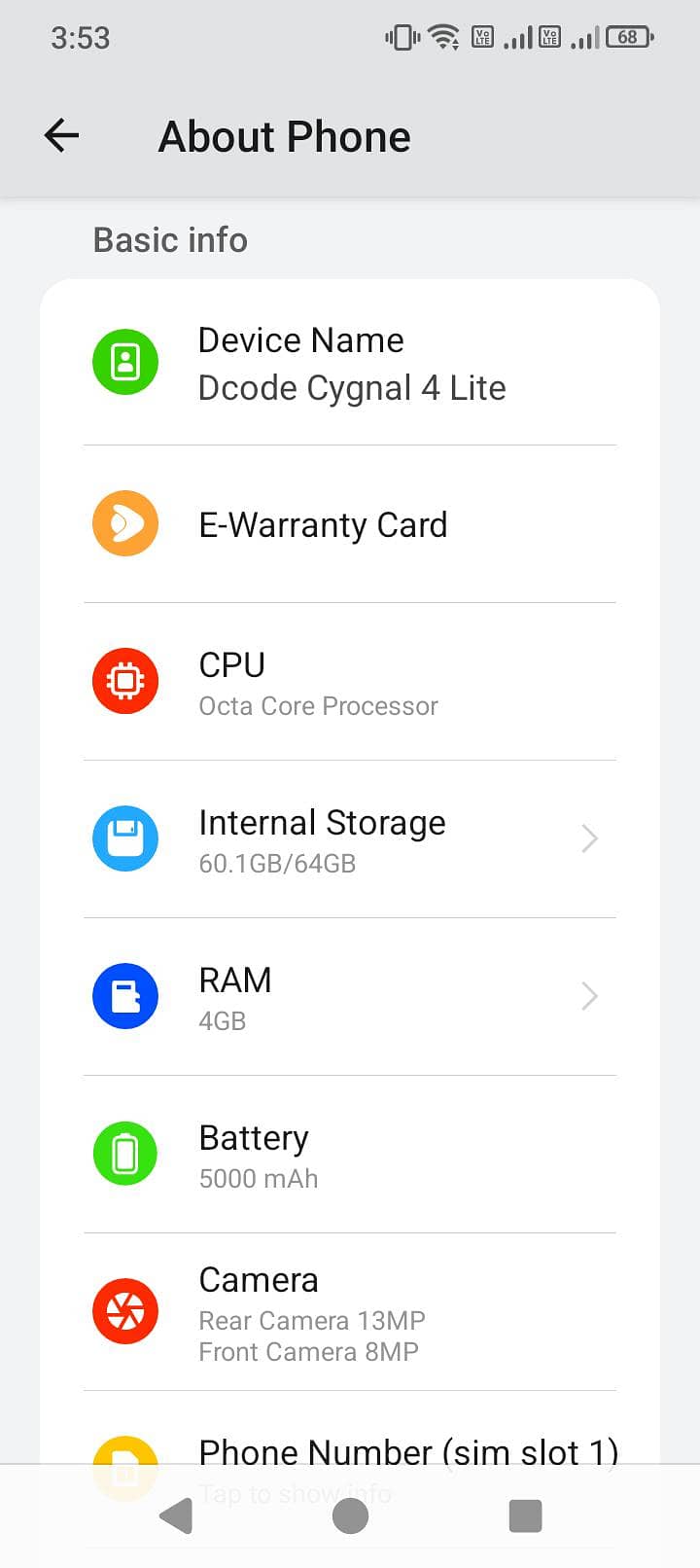This screenshot has height=1568, width=700.
Task: Tap the blue Internal Storage disk icon
Action: 125,838
